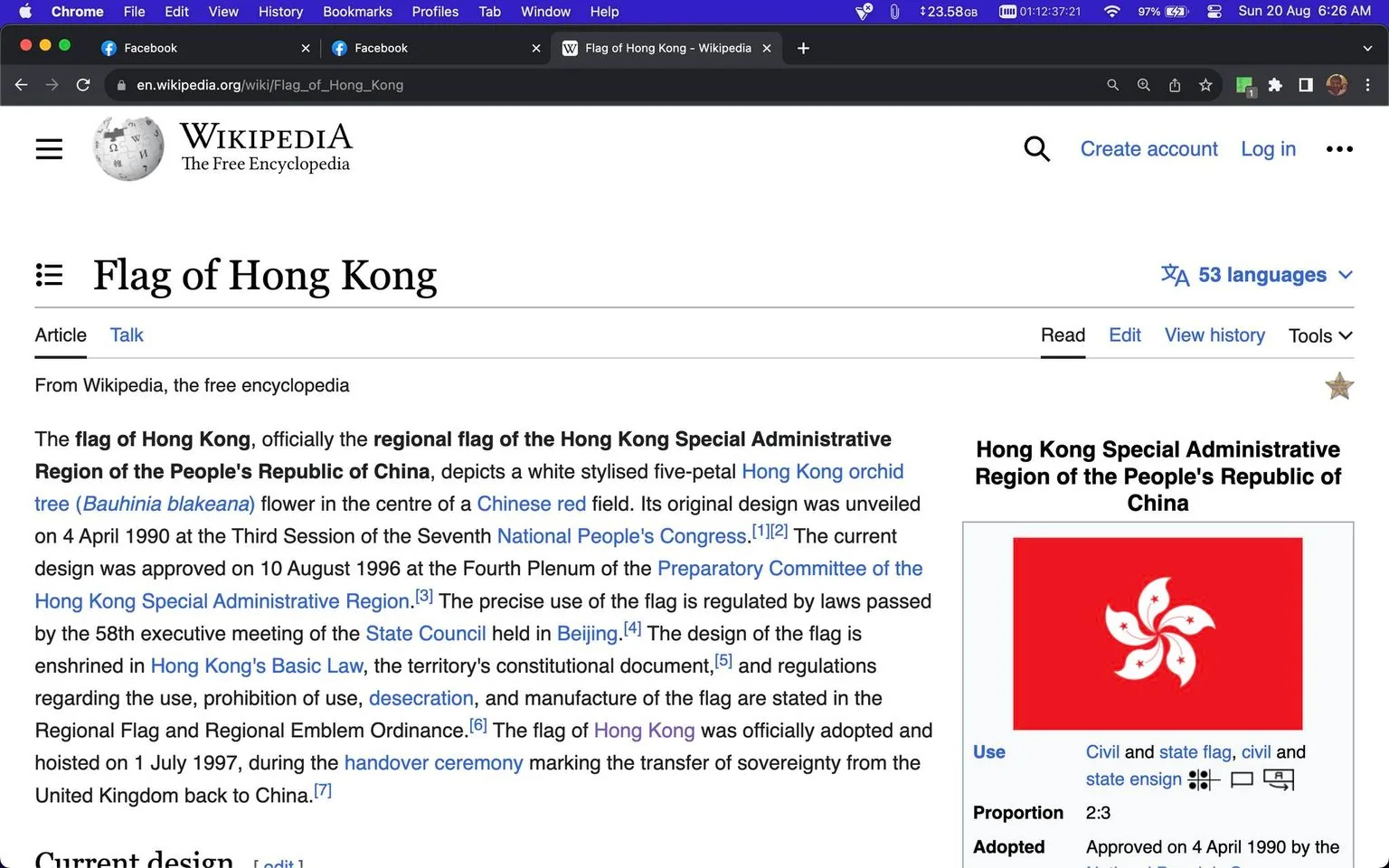Viewport: 1389px width, 868px height.
Task: Open the tab list chevron
Action: 1367,48
